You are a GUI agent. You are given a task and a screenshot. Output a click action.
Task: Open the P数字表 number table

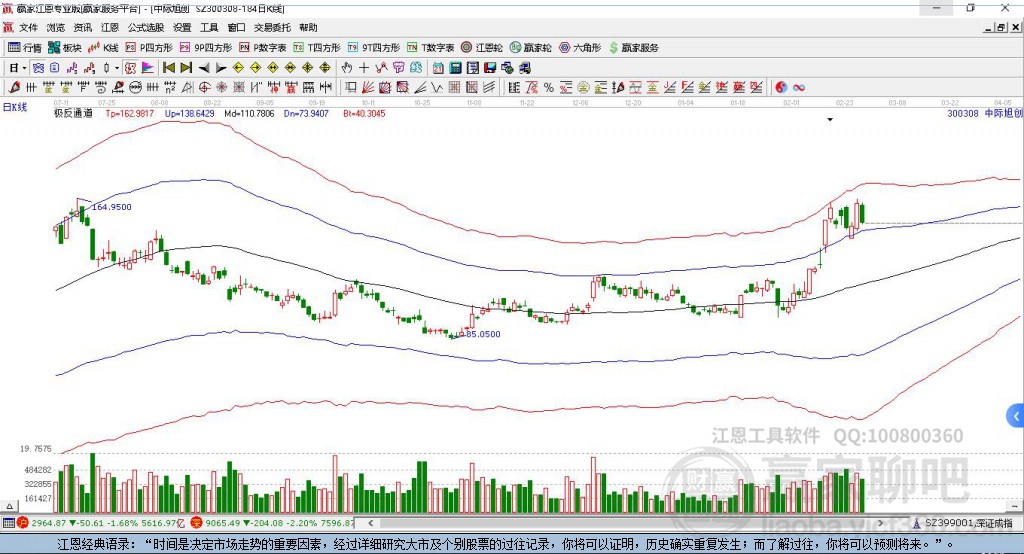pos(263,48)
